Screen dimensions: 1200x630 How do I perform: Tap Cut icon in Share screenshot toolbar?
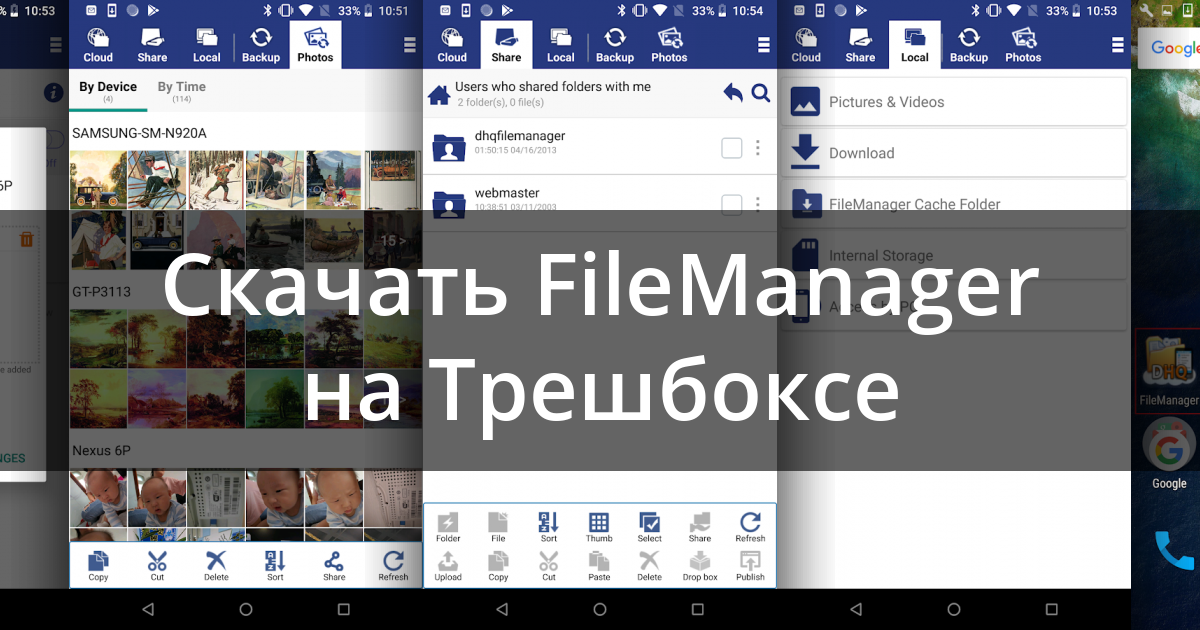point(549,566)
